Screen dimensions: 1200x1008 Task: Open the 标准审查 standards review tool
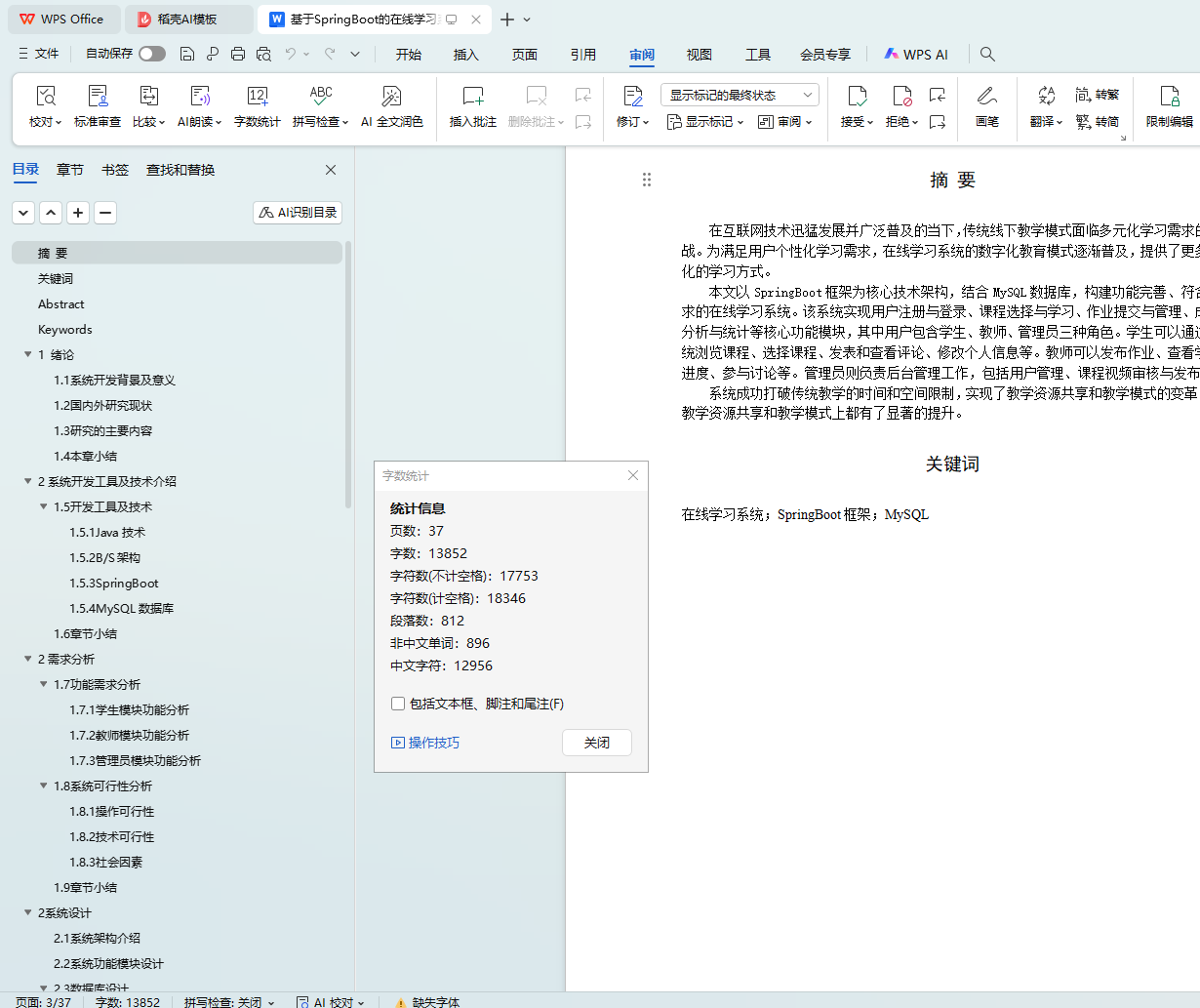point(98,105)
